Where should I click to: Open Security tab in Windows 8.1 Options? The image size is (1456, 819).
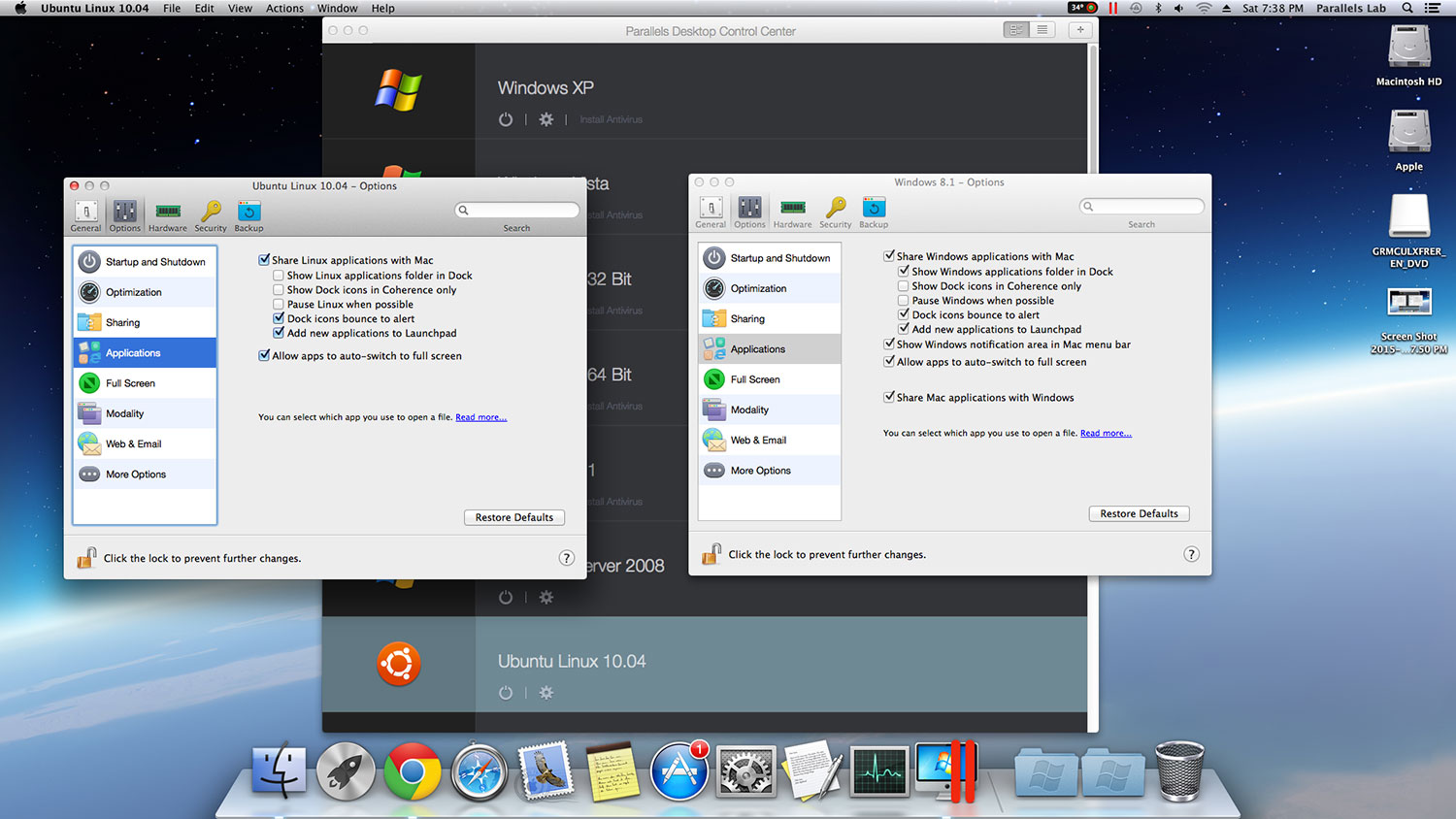pyautogui.click(x=836, y=212)
